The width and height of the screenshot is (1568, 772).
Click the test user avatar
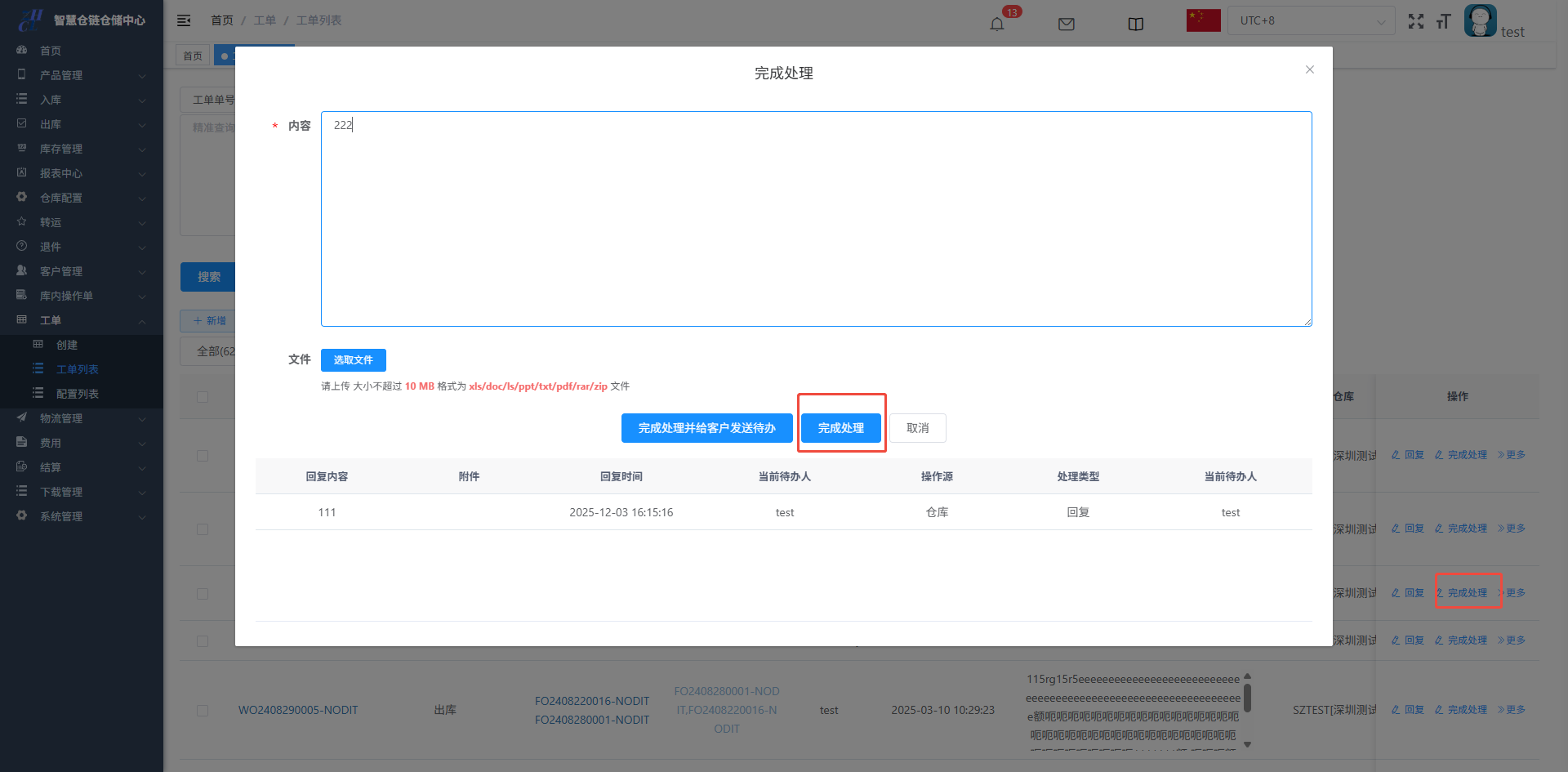point(1480,20)
